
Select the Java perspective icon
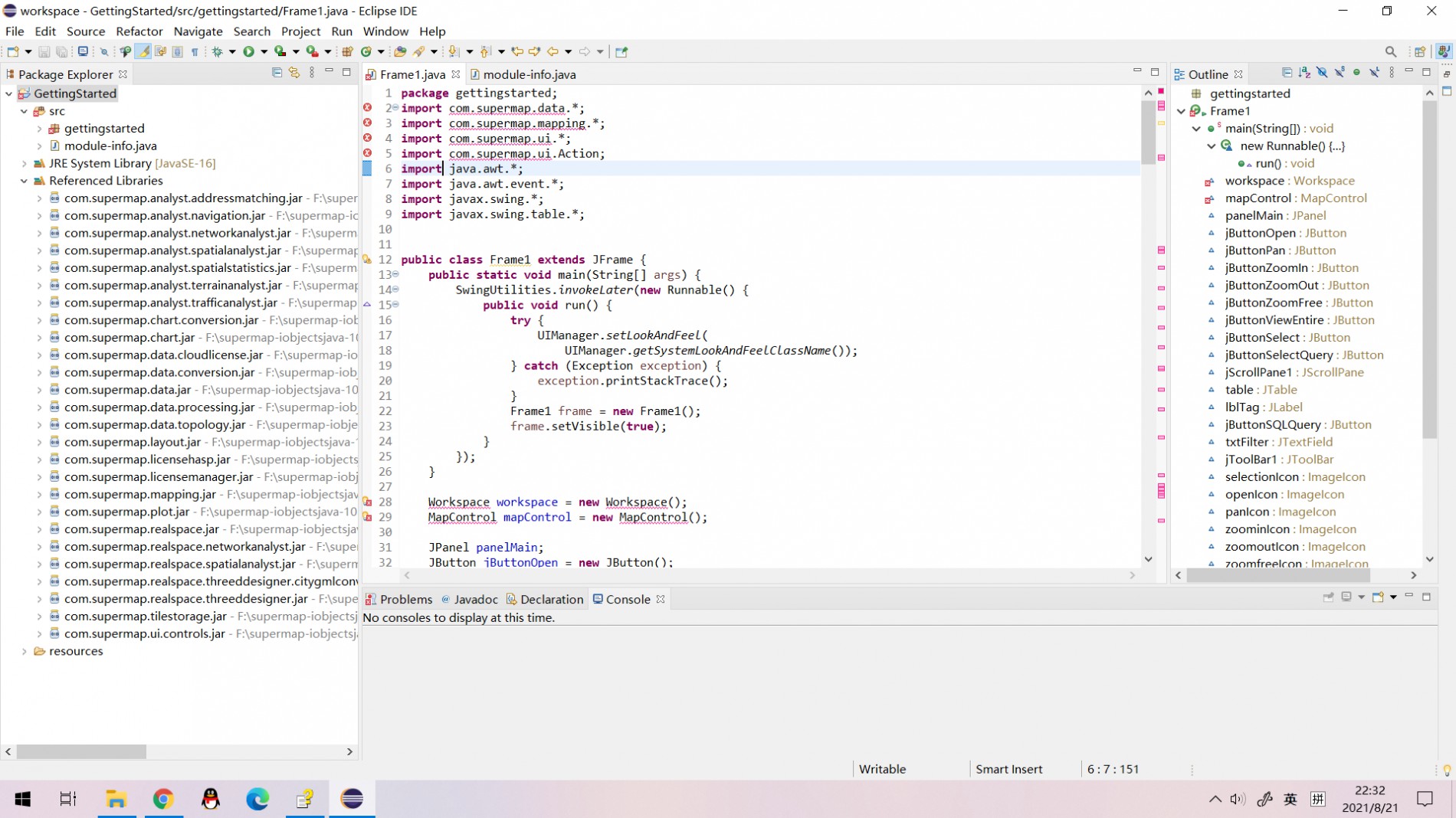pos(1444,52)
